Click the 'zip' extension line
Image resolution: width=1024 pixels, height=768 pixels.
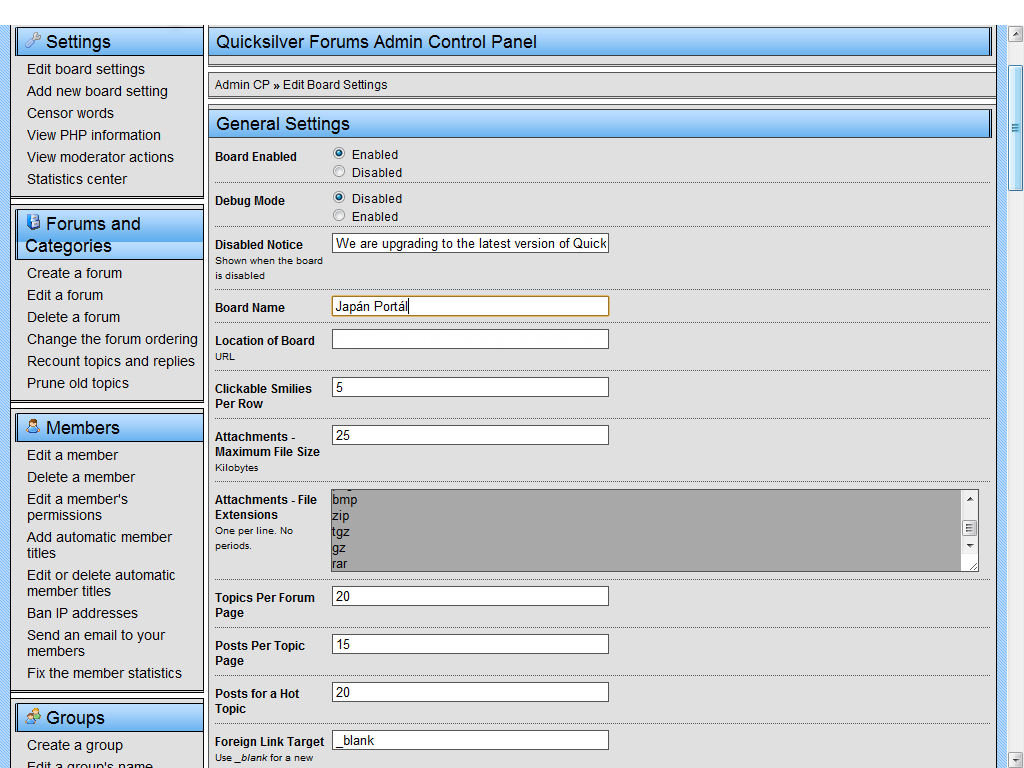[x=340, y=516]
